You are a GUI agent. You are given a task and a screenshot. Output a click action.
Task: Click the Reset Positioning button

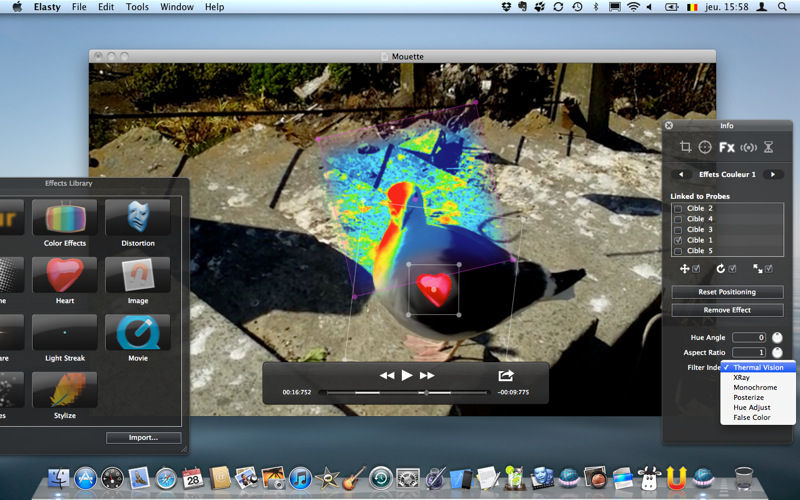tap(727, 292)
